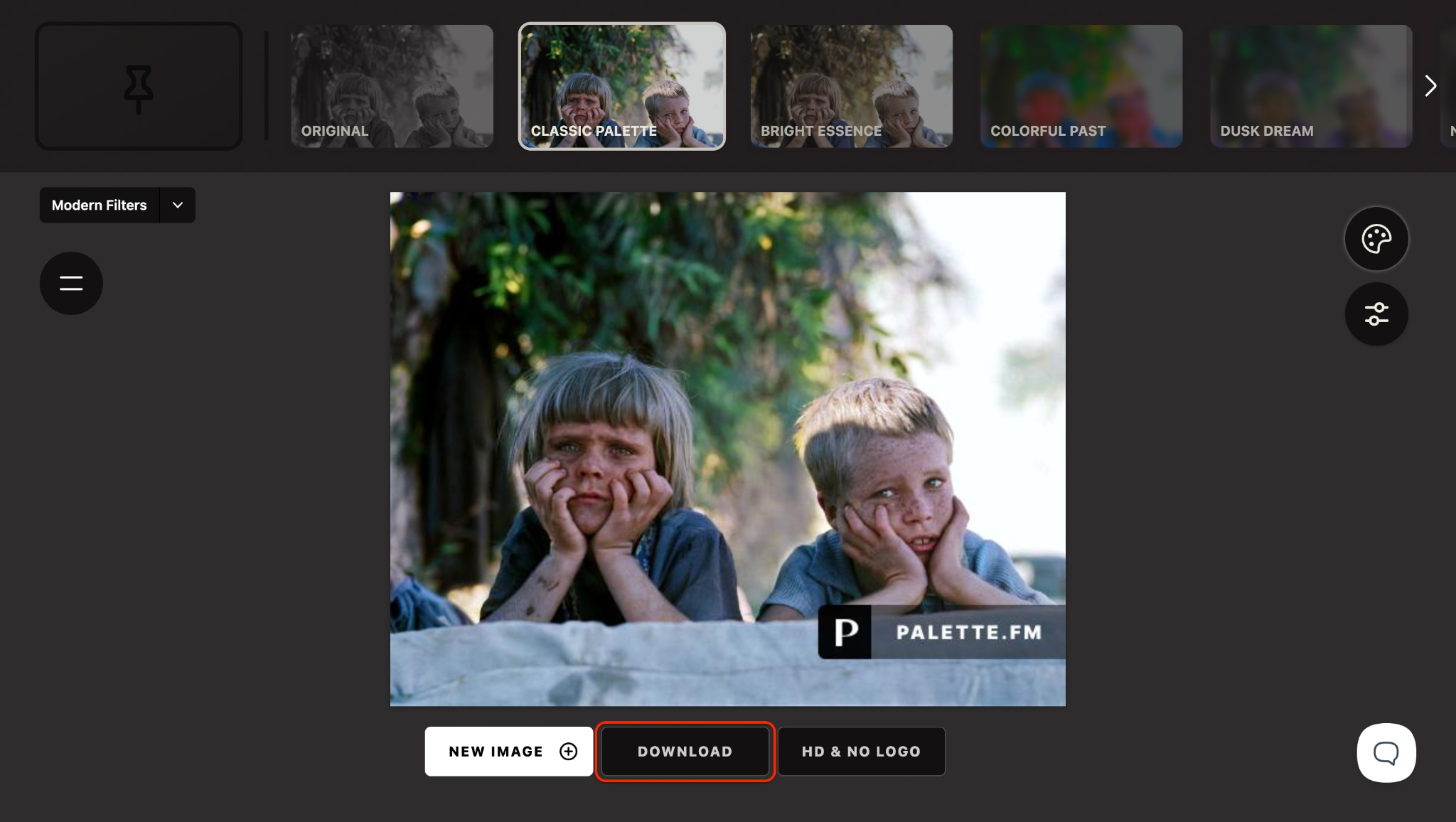Click the colorized main image preview

pyautogui.click(x=728, y=449)
